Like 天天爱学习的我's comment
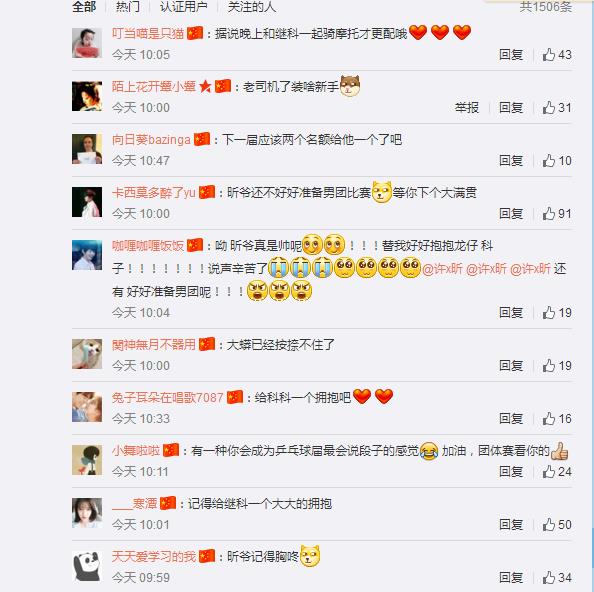Viewport: 594px width, 592px height. tap(557, 578)
